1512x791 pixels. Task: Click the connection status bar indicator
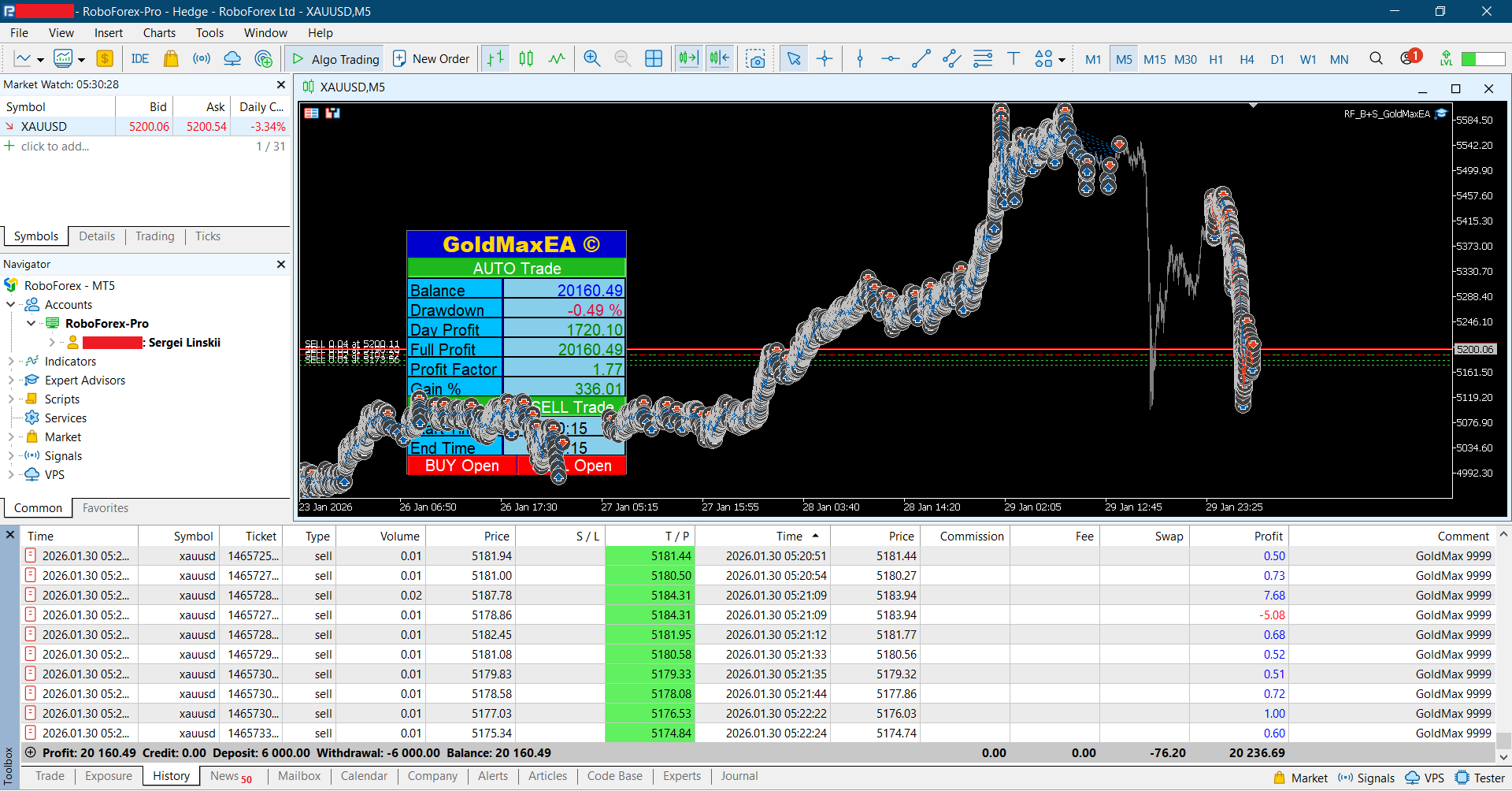click(1483, 59)
